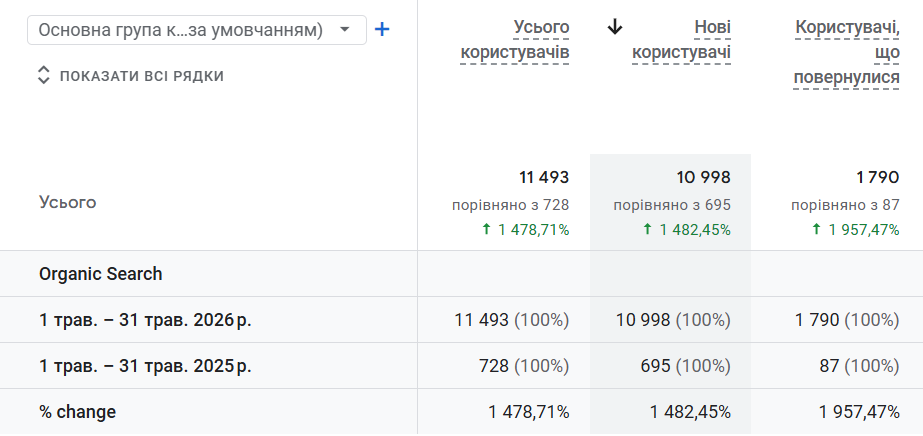Select total new users value 10 998 in totals
The height and width of the screenshot is (436, 923).
click(703, 177)
